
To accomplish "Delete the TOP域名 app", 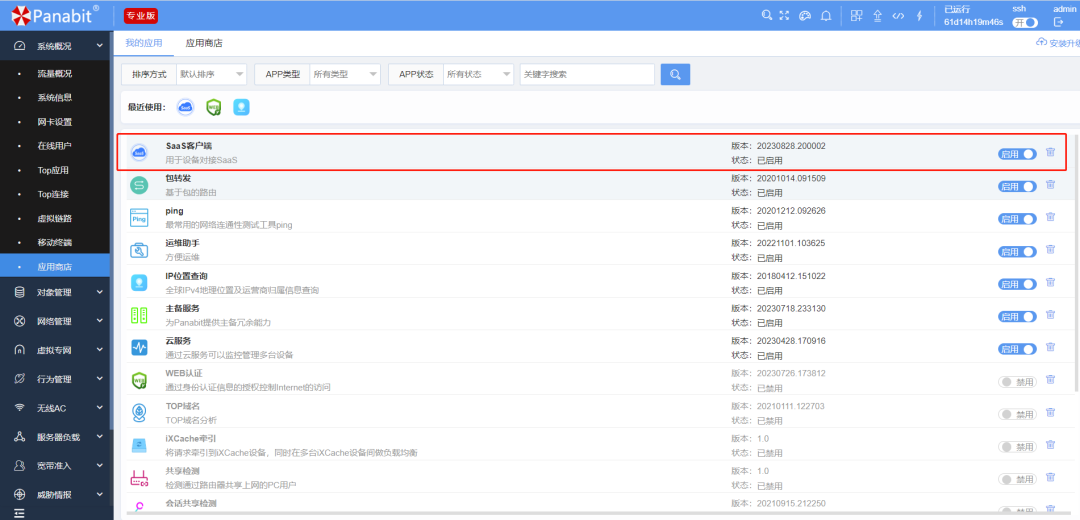I will coord(1050,413).
